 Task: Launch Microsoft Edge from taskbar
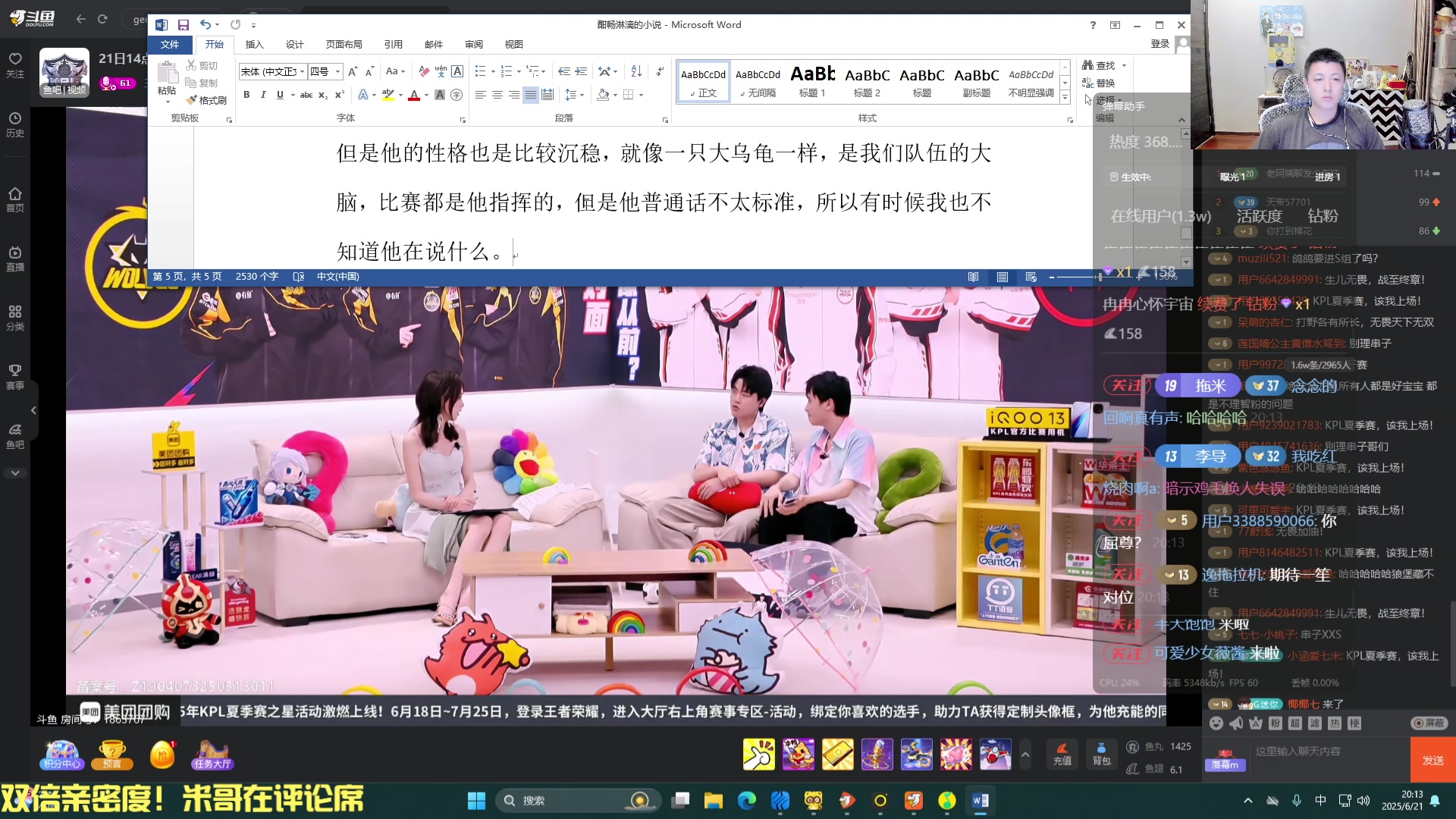click(x=747, y=800)
